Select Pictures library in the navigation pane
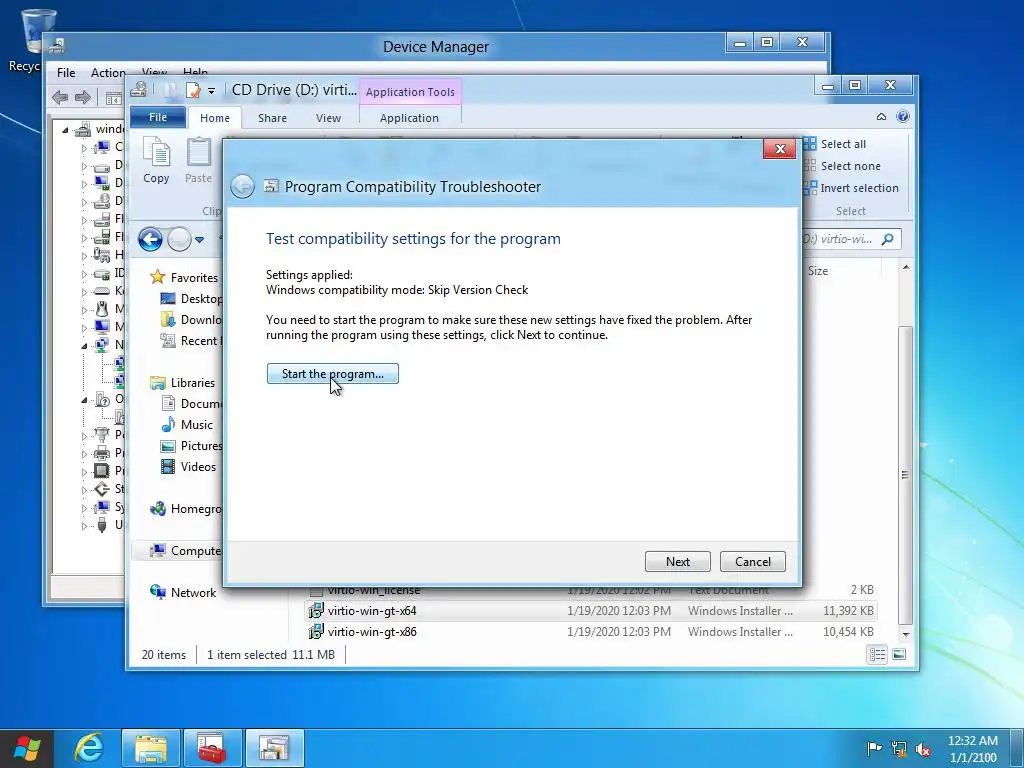Image resolution: width=1024 pixels, height=768 pixels. point(191,445)
